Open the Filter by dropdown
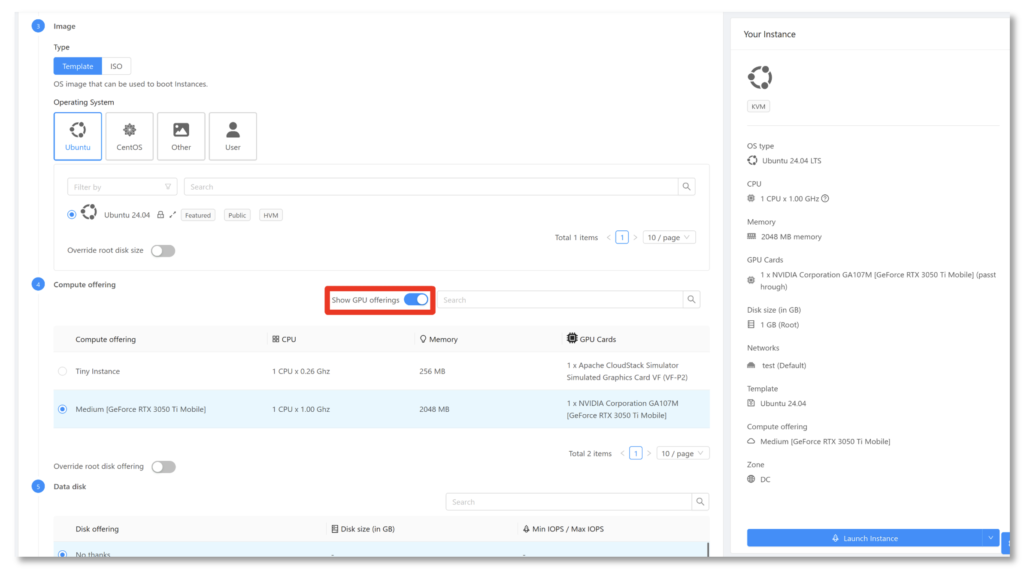The height and width of the screenshot is (573, 1024). (x=121, y=187)
